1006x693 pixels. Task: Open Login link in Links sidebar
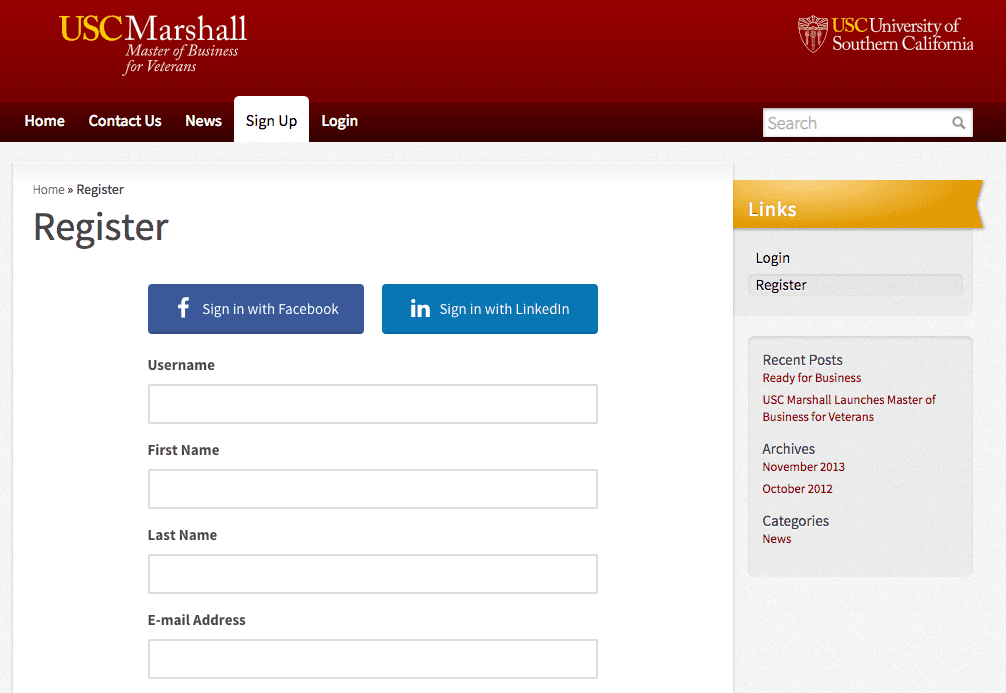(x=772, y=258)
